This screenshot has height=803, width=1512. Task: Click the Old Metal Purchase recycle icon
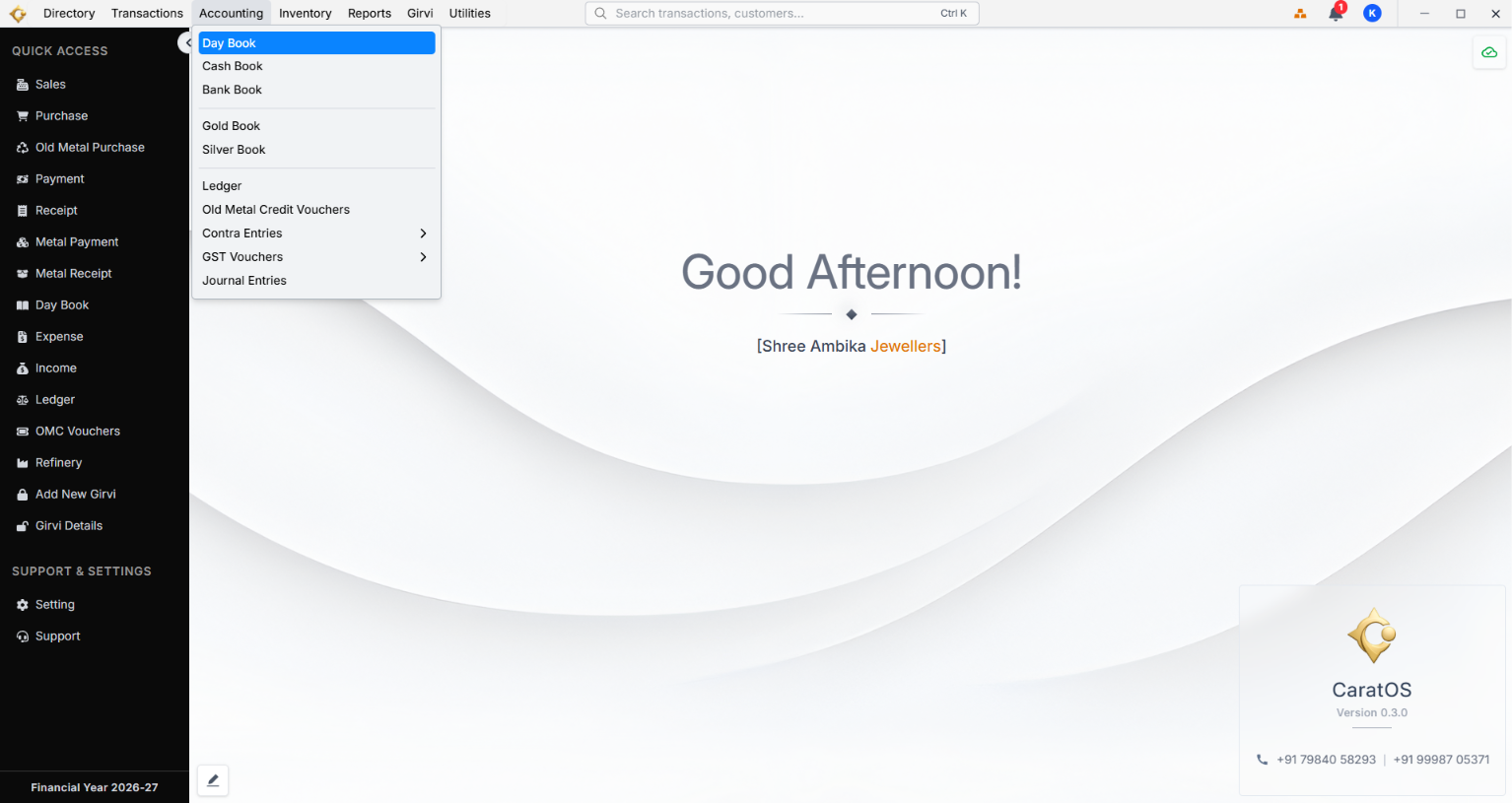coord(23,148)
